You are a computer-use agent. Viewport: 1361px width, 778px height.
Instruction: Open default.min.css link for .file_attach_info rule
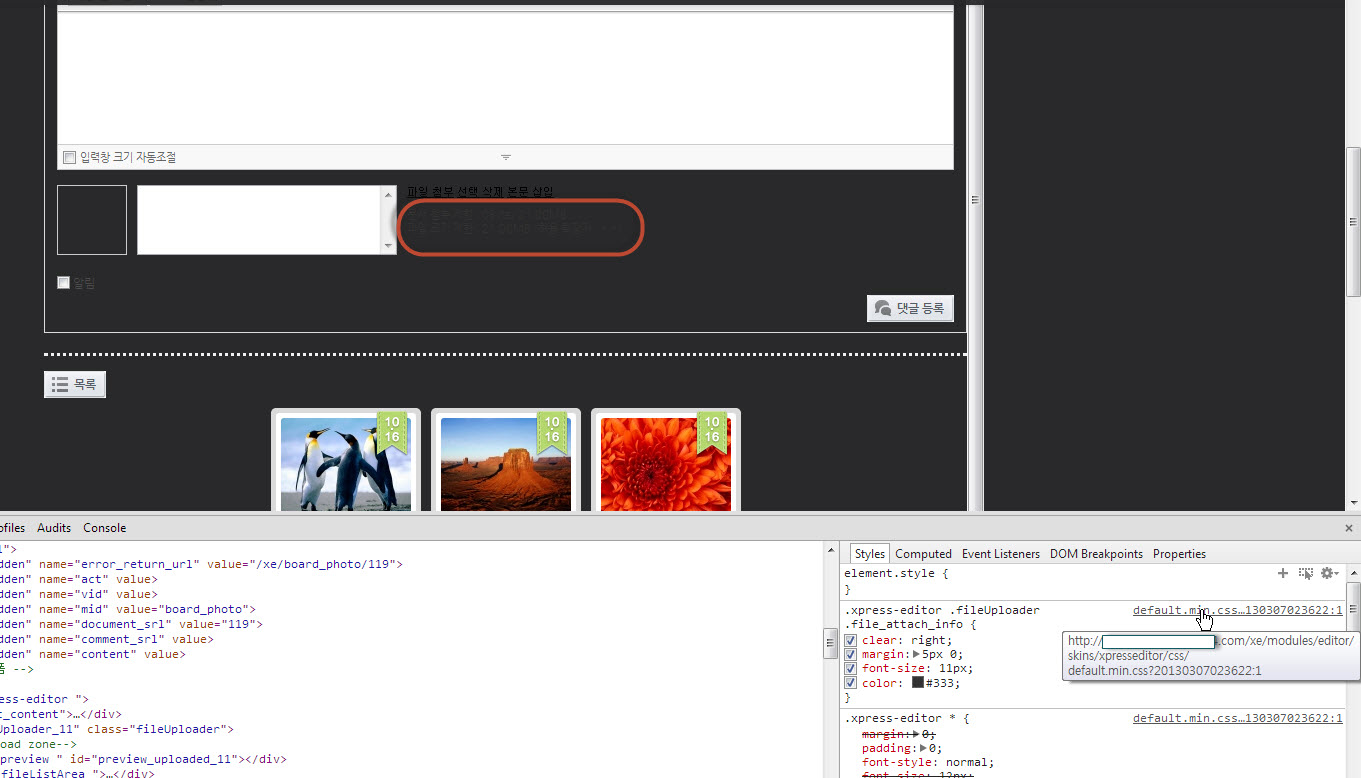click(1237, 610)
